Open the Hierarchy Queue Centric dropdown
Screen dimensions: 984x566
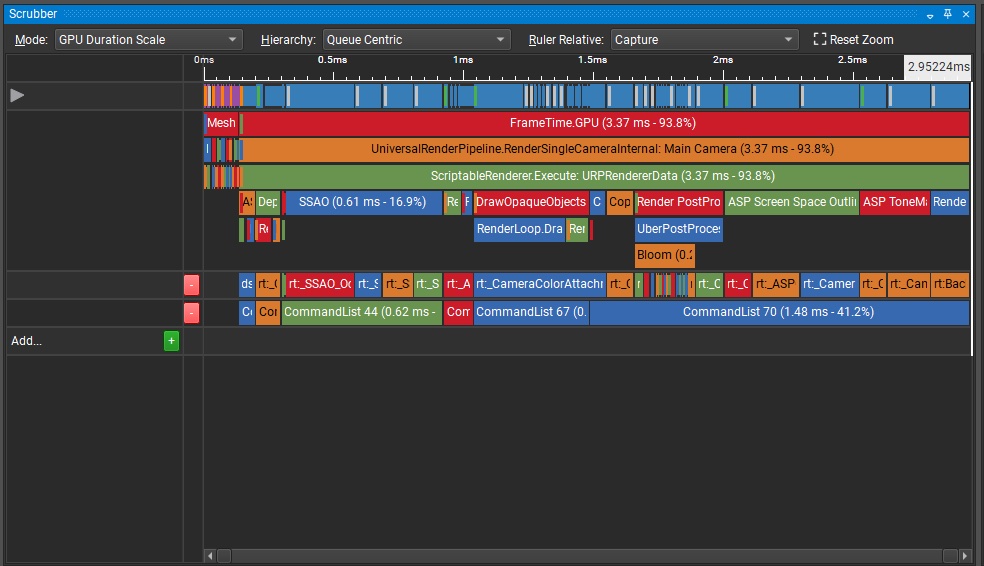coord(416,39)
